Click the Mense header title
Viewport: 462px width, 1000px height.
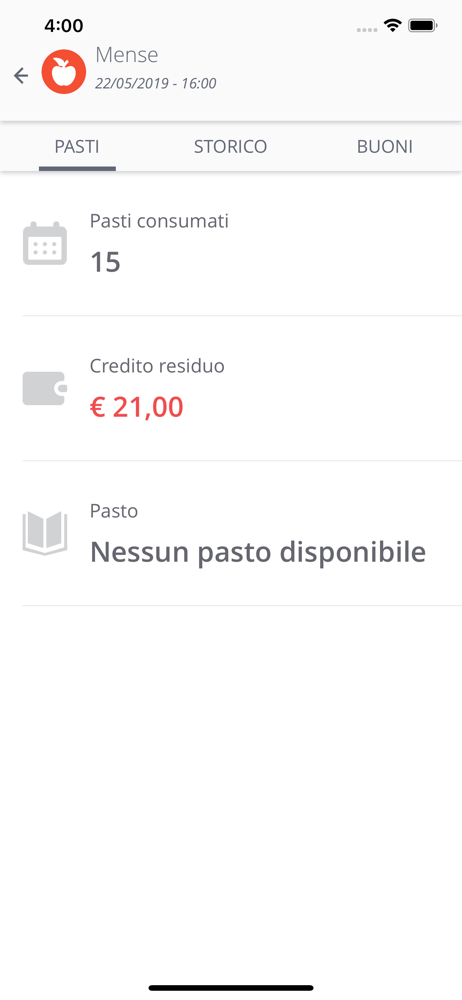coord(127,55)
